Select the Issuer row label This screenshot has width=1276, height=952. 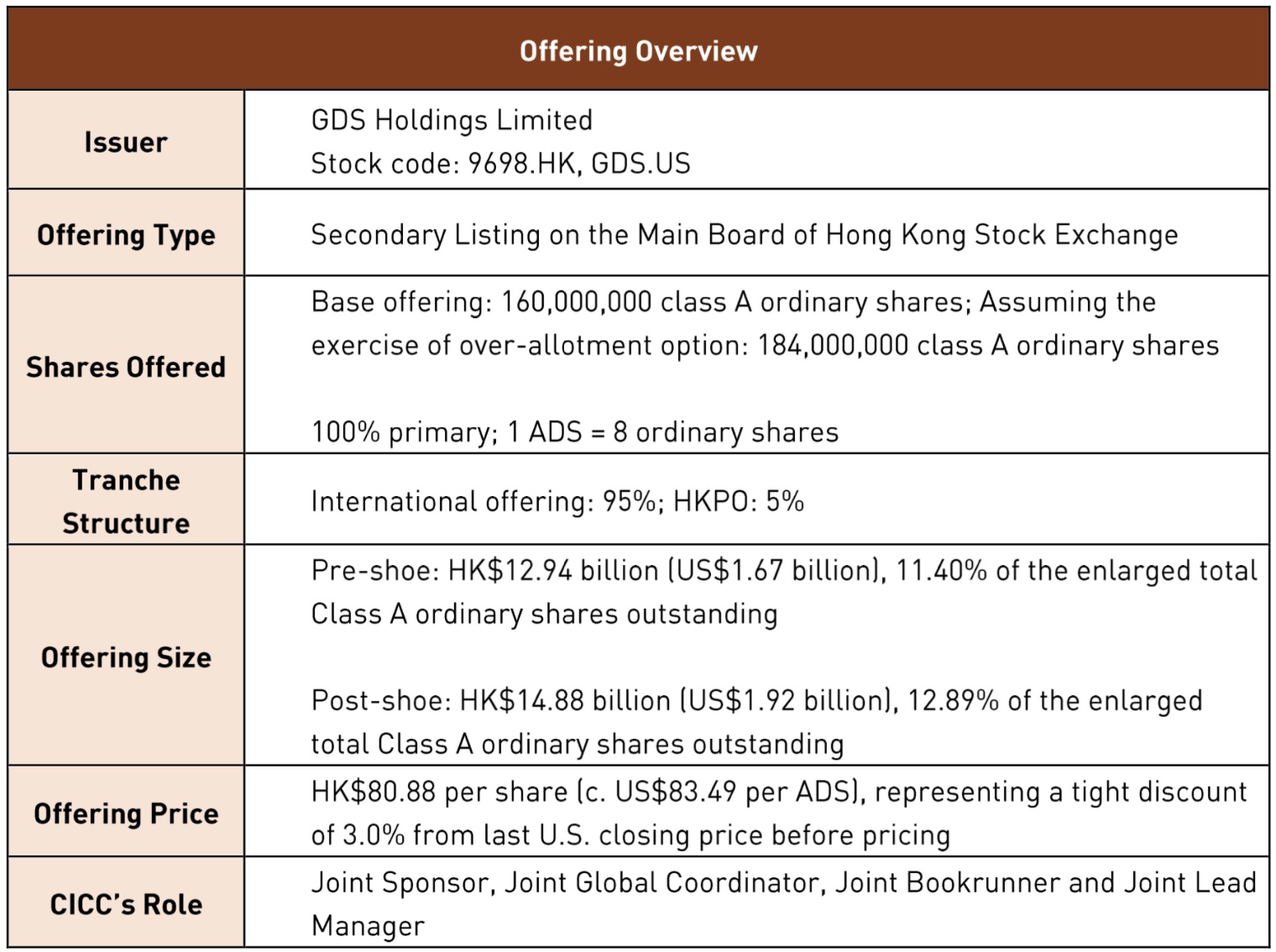[126, 142]
